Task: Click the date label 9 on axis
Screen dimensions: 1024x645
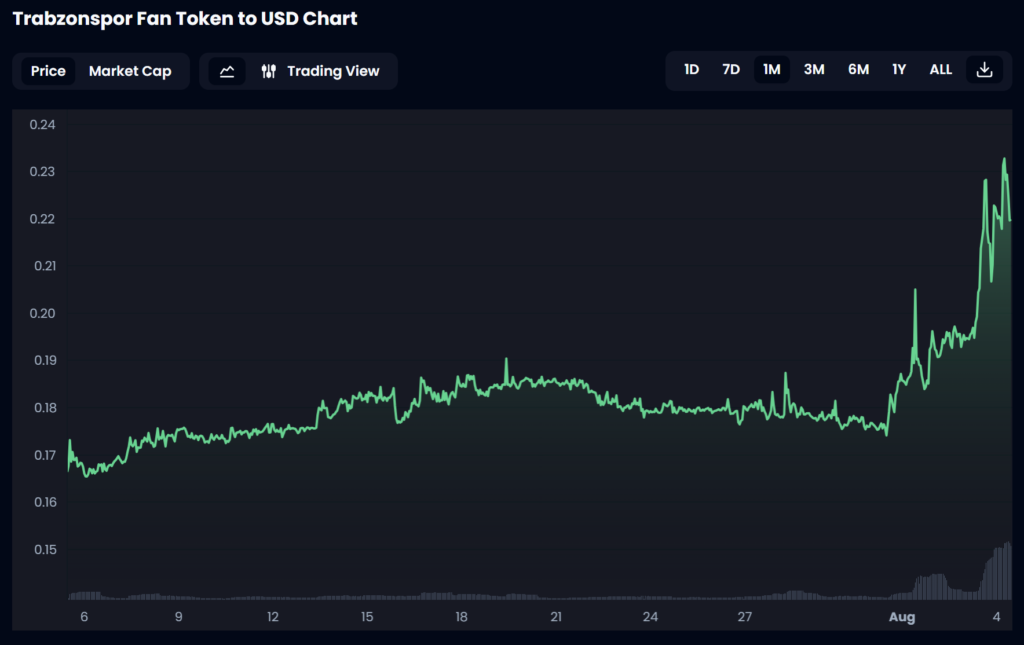Action: click(x=178, y=617)
